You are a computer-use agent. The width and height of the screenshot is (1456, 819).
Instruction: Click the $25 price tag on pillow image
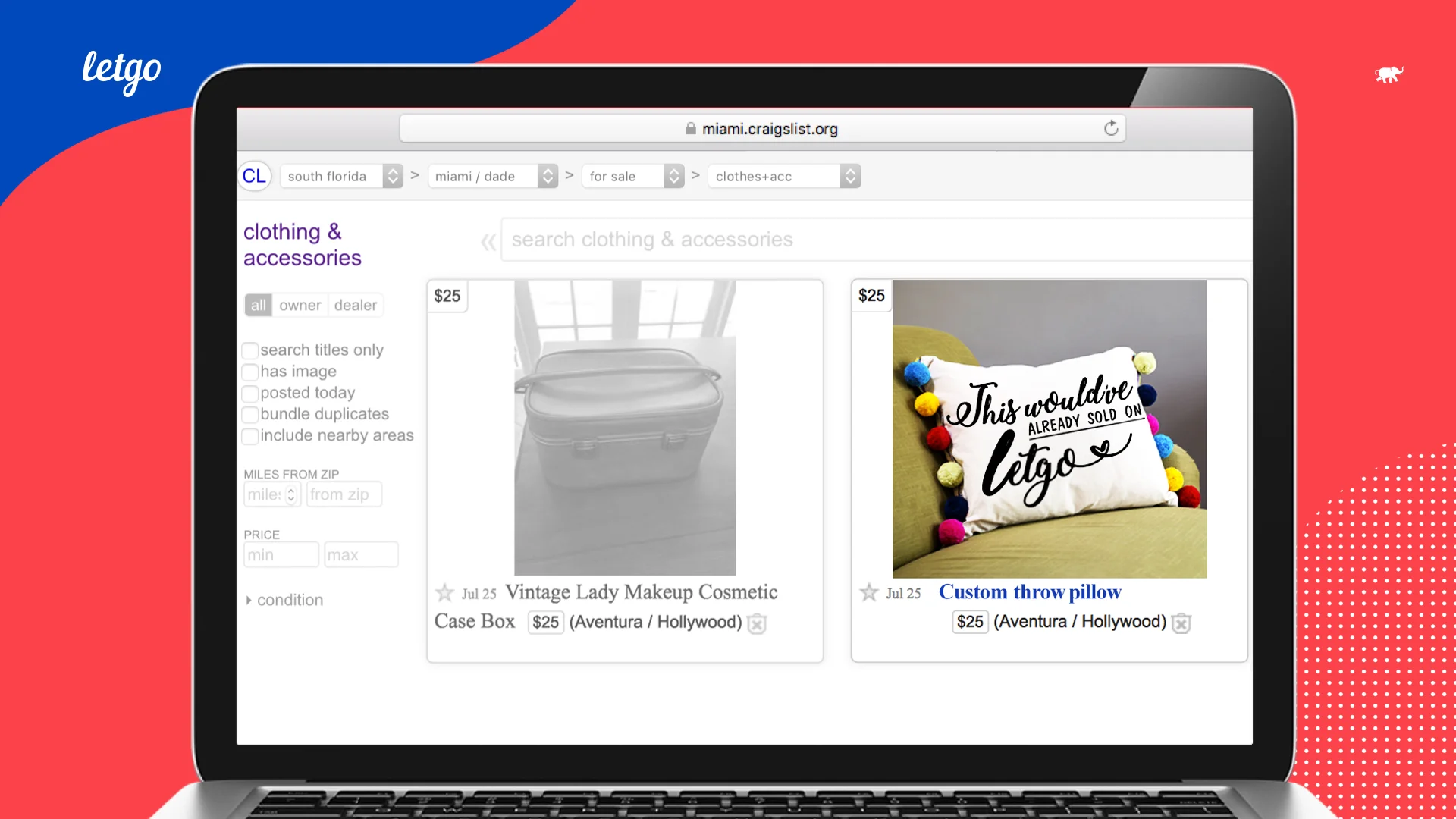872,296
